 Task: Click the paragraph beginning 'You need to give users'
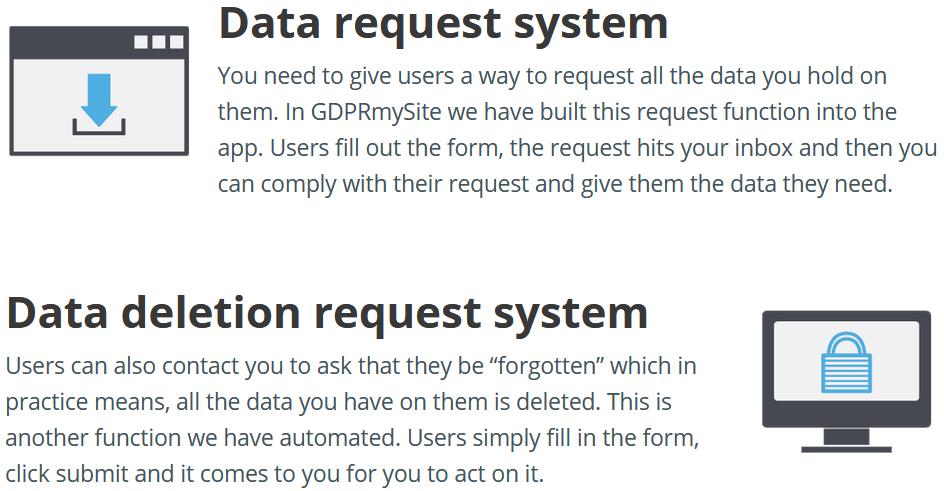(577, 130)
